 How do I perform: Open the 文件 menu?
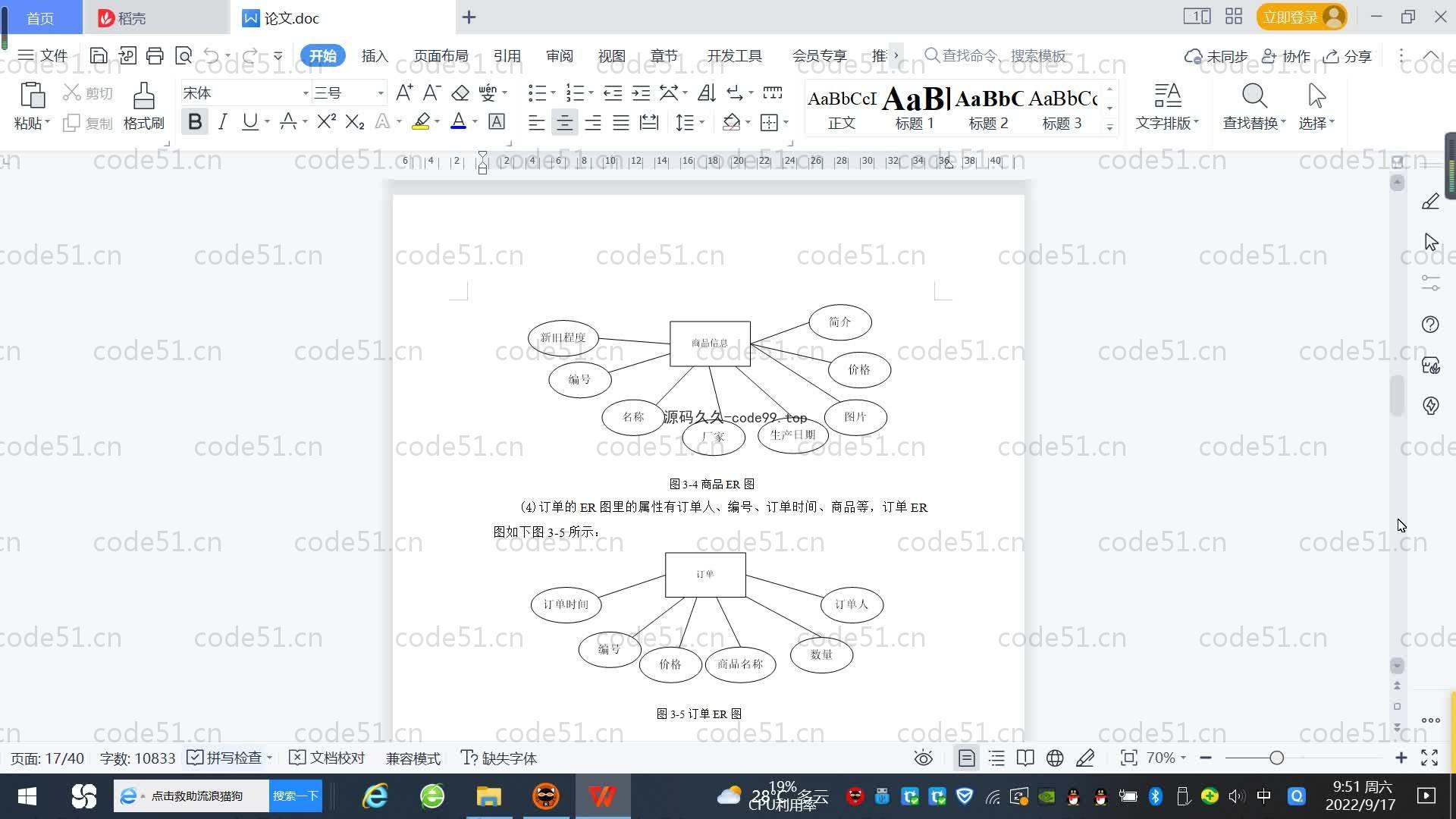[x=42, y=55]
